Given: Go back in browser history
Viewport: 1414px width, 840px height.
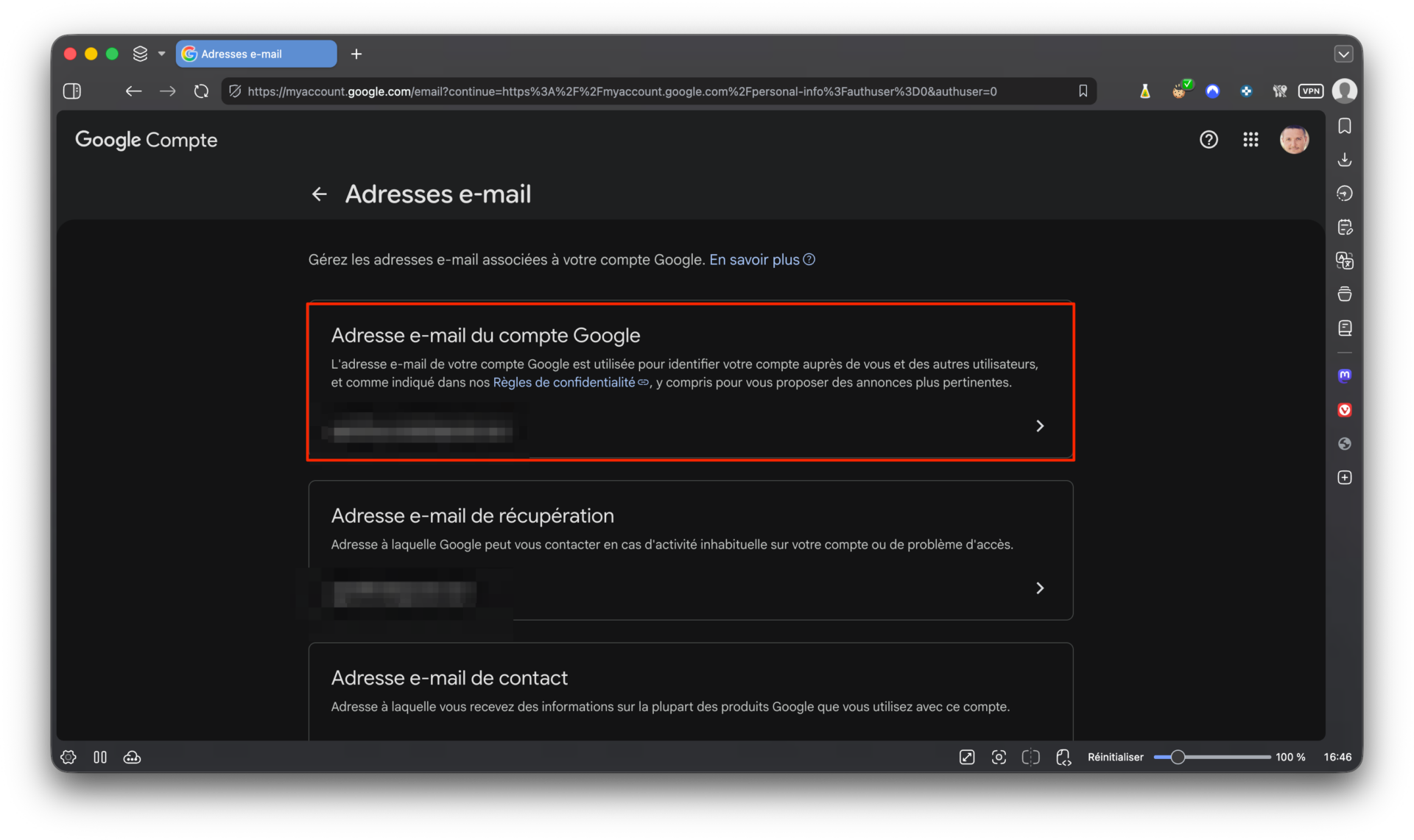Looking at the screenshot, I should (x=133, y=91).
